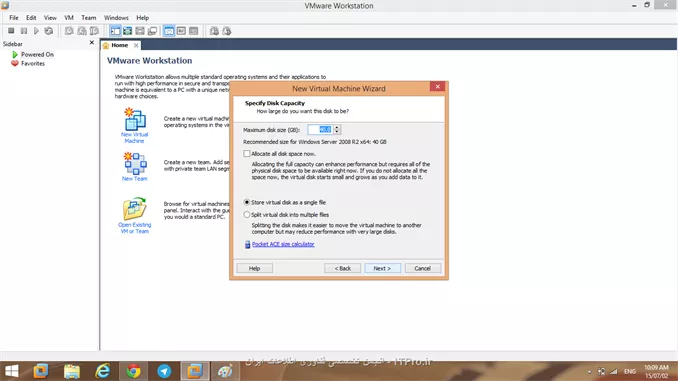678x381 pixels.
Task: Open the Team menu
Action: click(x=89, y=18)
